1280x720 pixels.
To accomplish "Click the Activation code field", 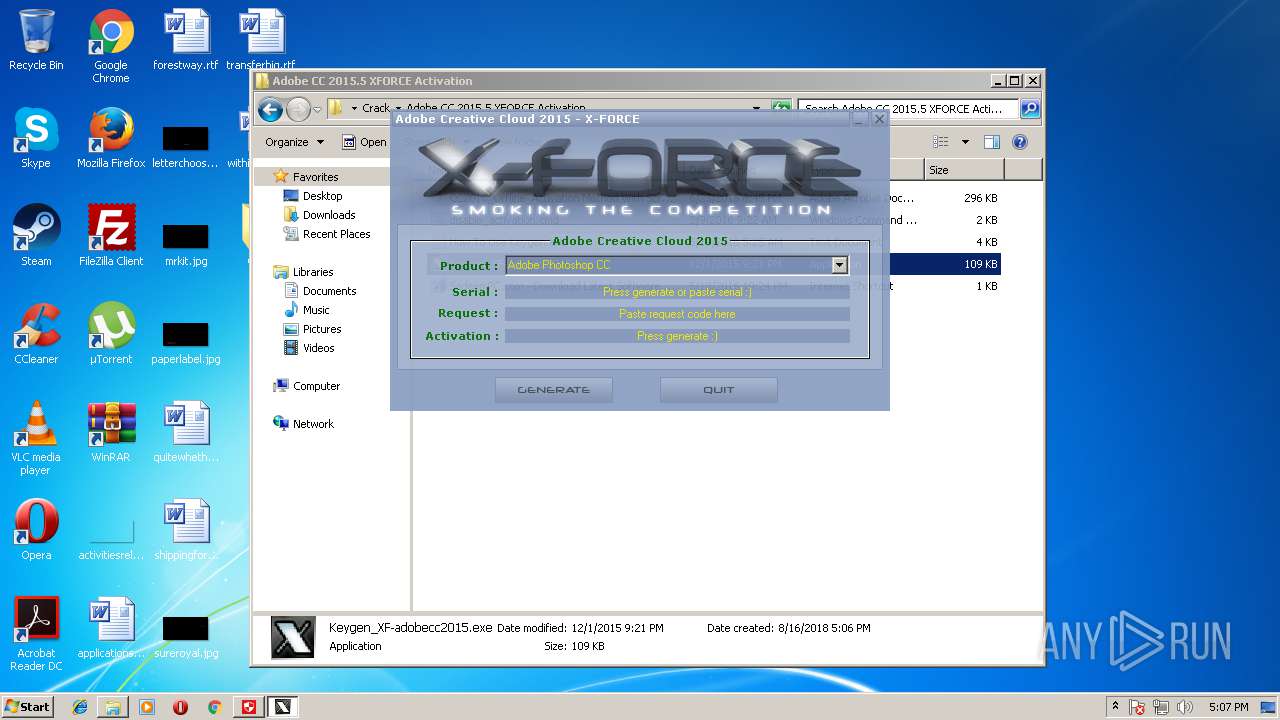I will (x=677, y=336).
